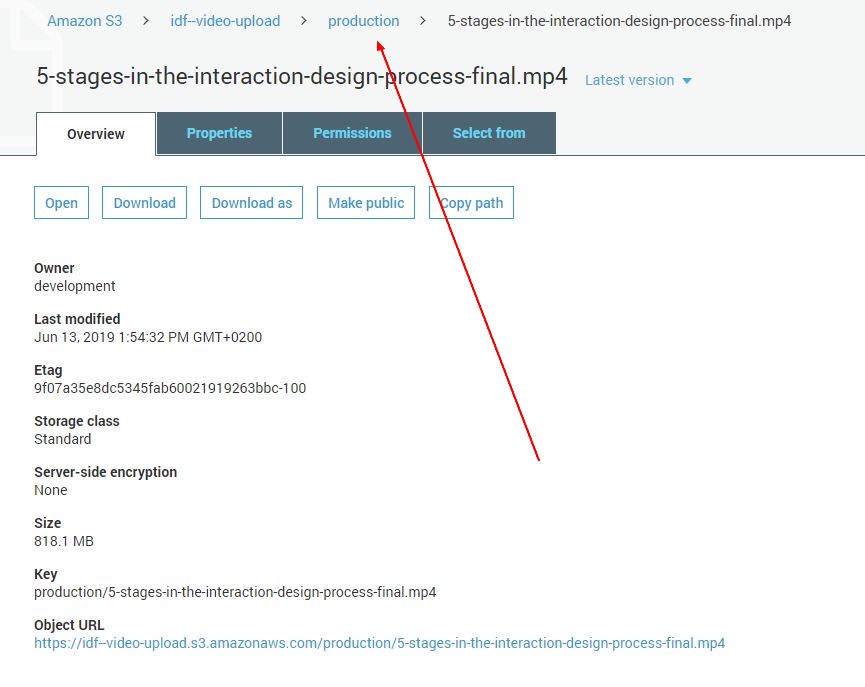Image resolution: width=865 pixels, height=687 pixels.
Task: Open the Latest version dropdown
Action: click(638, 80)
